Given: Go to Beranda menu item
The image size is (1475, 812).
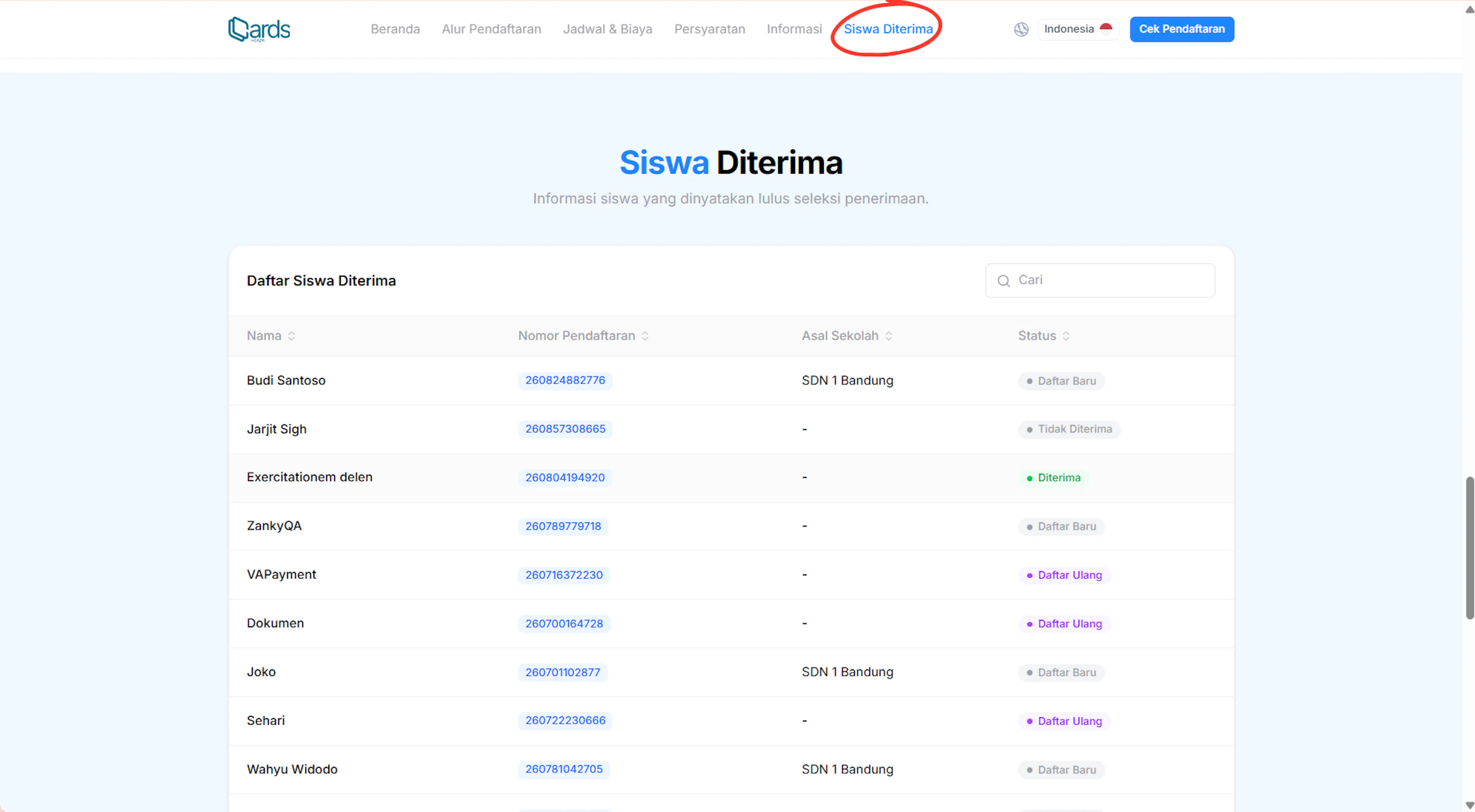Looking at the screenshot, I should point(395,29).
